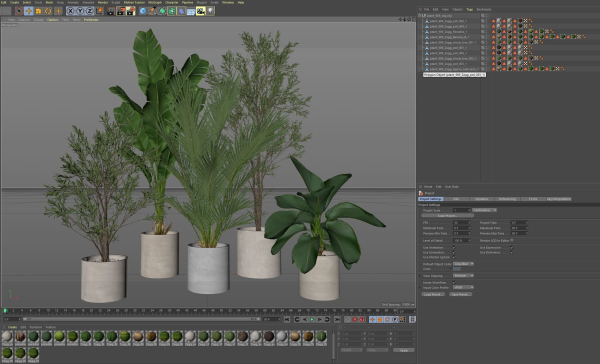600x364 pixels.
Task: Switch to the Info tab
Action: tap(456, 199)
